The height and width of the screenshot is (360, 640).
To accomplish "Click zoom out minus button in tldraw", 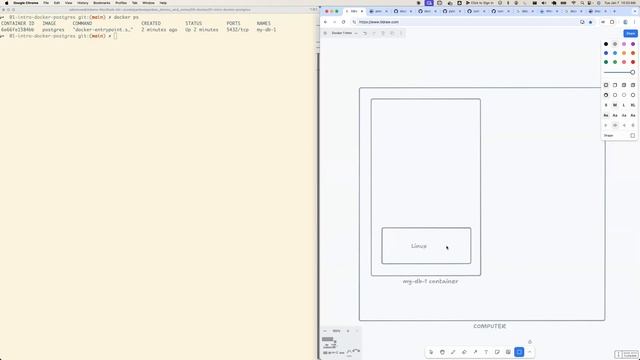I will 325,331.
